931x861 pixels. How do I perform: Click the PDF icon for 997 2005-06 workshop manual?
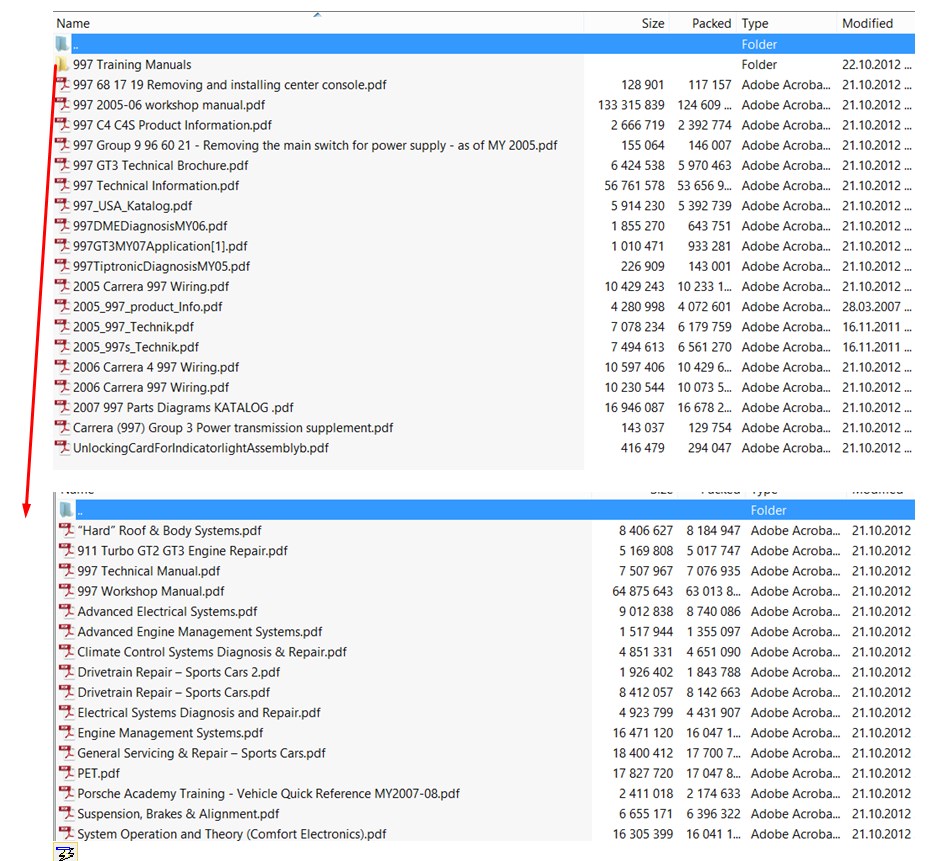pyautogui.click(x=62, y=105)
